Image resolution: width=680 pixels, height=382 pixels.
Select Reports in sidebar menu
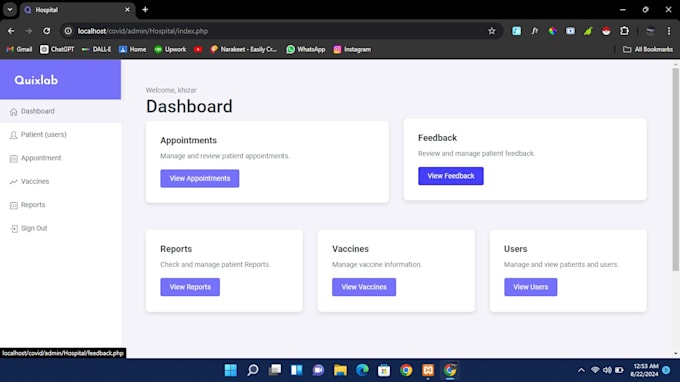(x=60, y=205)
